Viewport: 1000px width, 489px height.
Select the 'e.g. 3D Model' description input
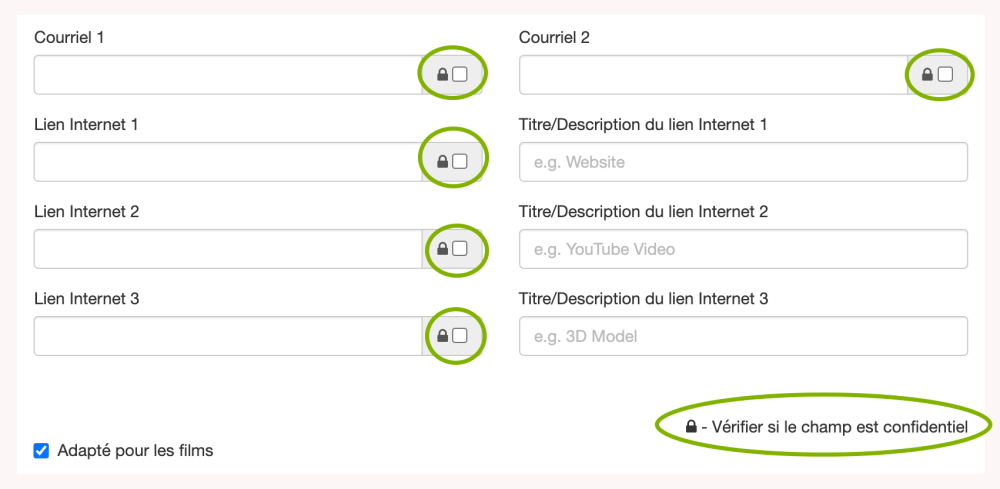(743, 336)
